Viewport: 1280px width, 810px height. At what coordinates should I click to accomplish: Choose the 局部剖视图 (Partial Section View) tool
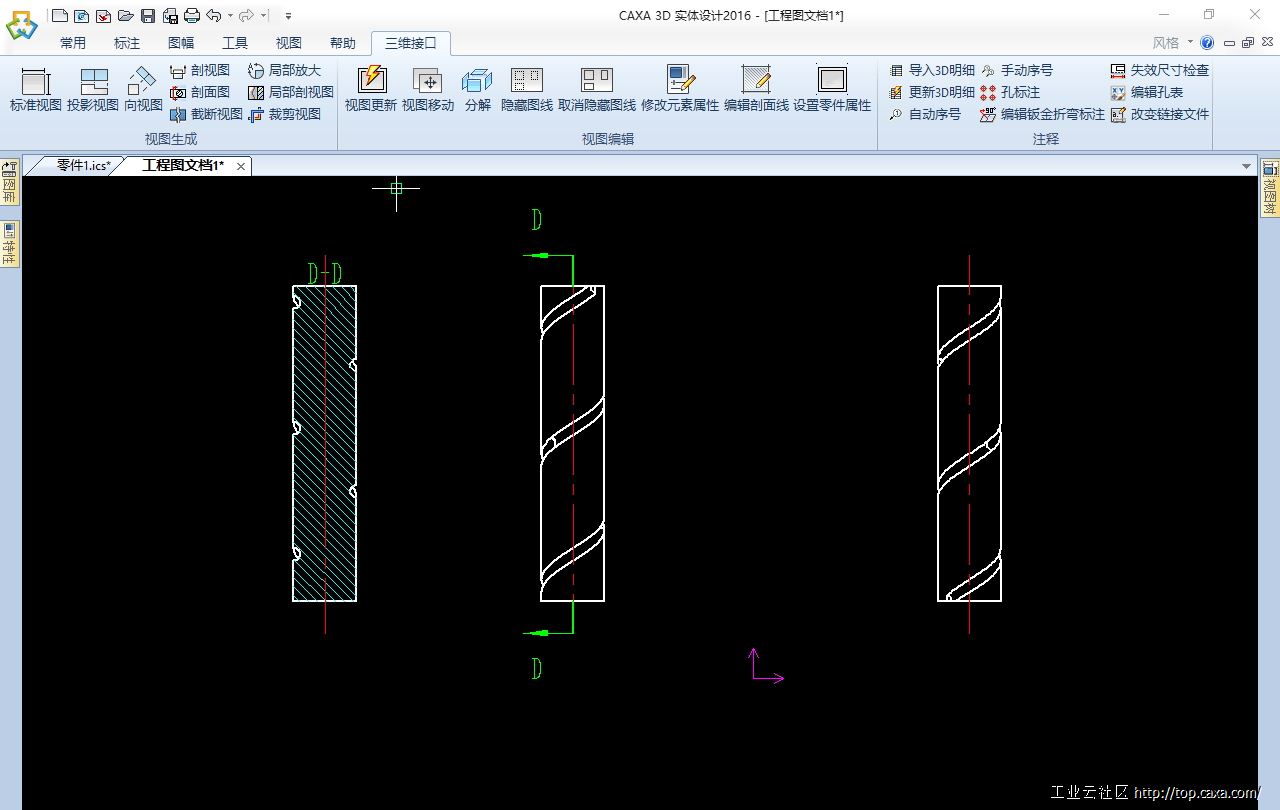tap(290, 92)
